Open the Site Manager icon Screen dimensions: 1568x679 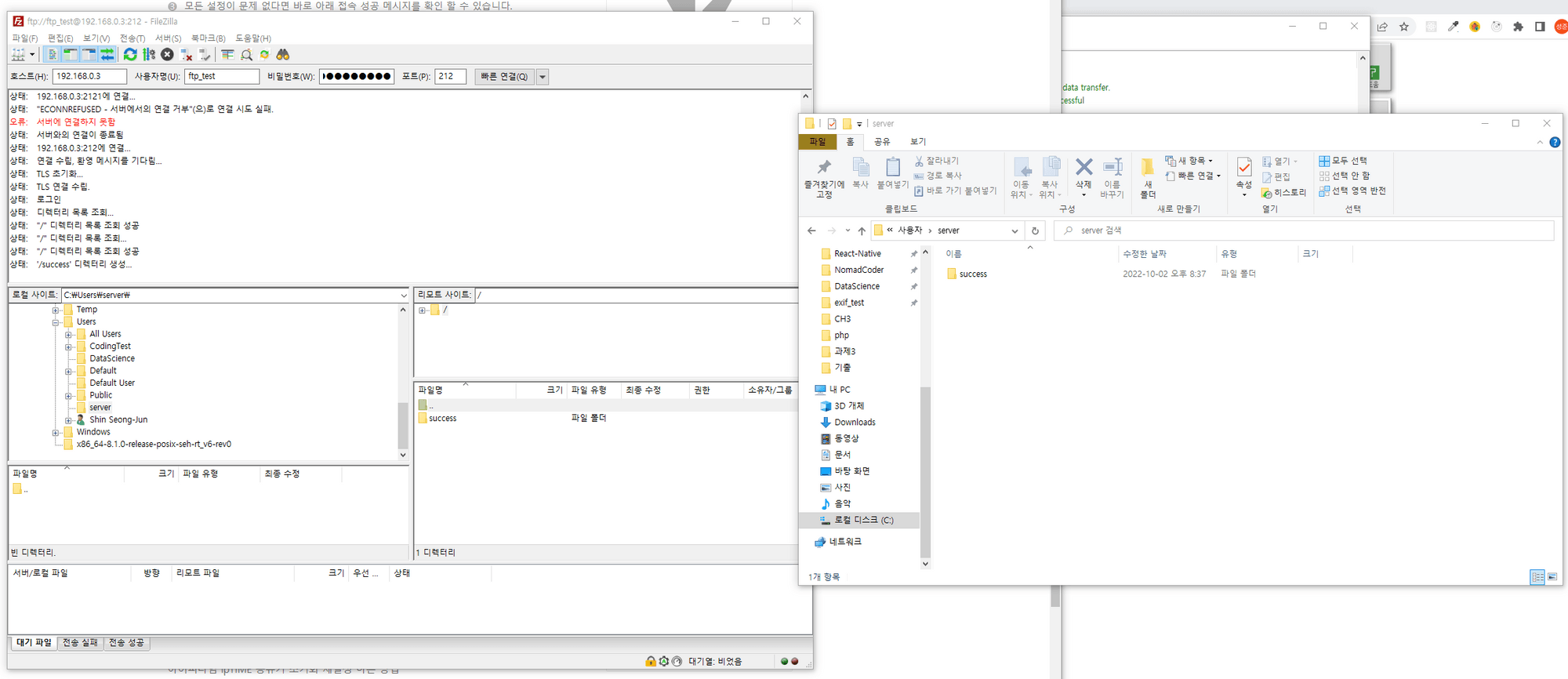(x=18, y=55)
